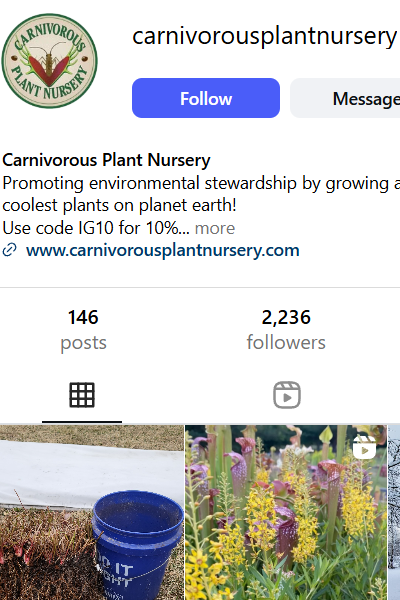The height and width of the screenshot is (600, 400).
Task: Open the partially visible snowy post thumbnail
Action: [x=394, y=512]
